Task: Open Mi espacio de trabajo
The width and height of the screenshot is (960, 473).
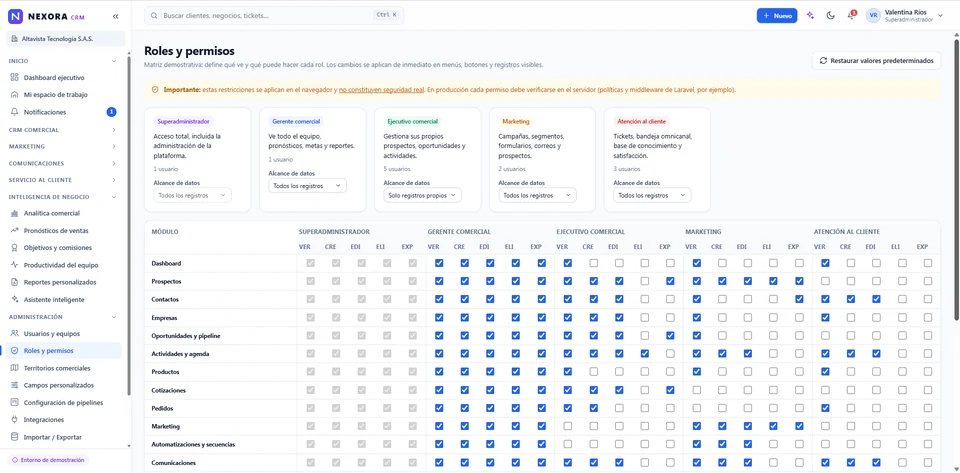Action: coord(64,95)
